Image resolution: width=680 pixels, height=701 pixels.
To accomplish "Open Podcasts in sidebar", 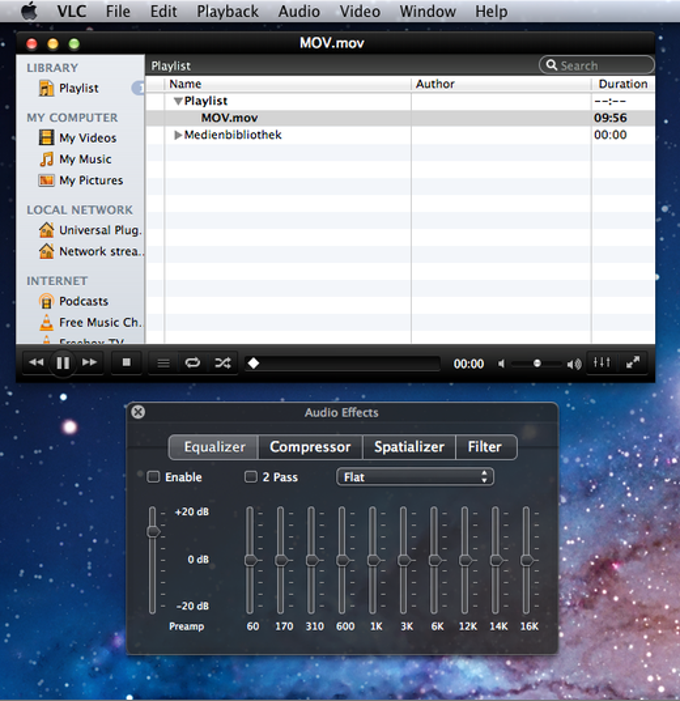I will [x=73, y=301].
